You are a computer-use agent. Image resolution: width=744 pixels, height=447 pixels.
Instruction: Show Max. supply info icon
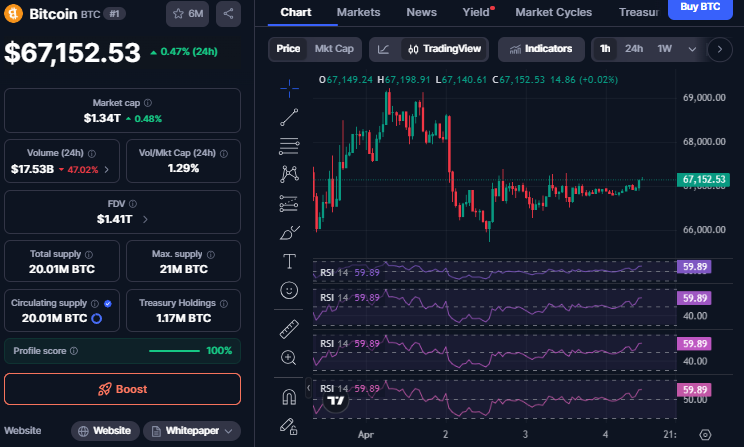pyautogui.click(x=211, y=255)
